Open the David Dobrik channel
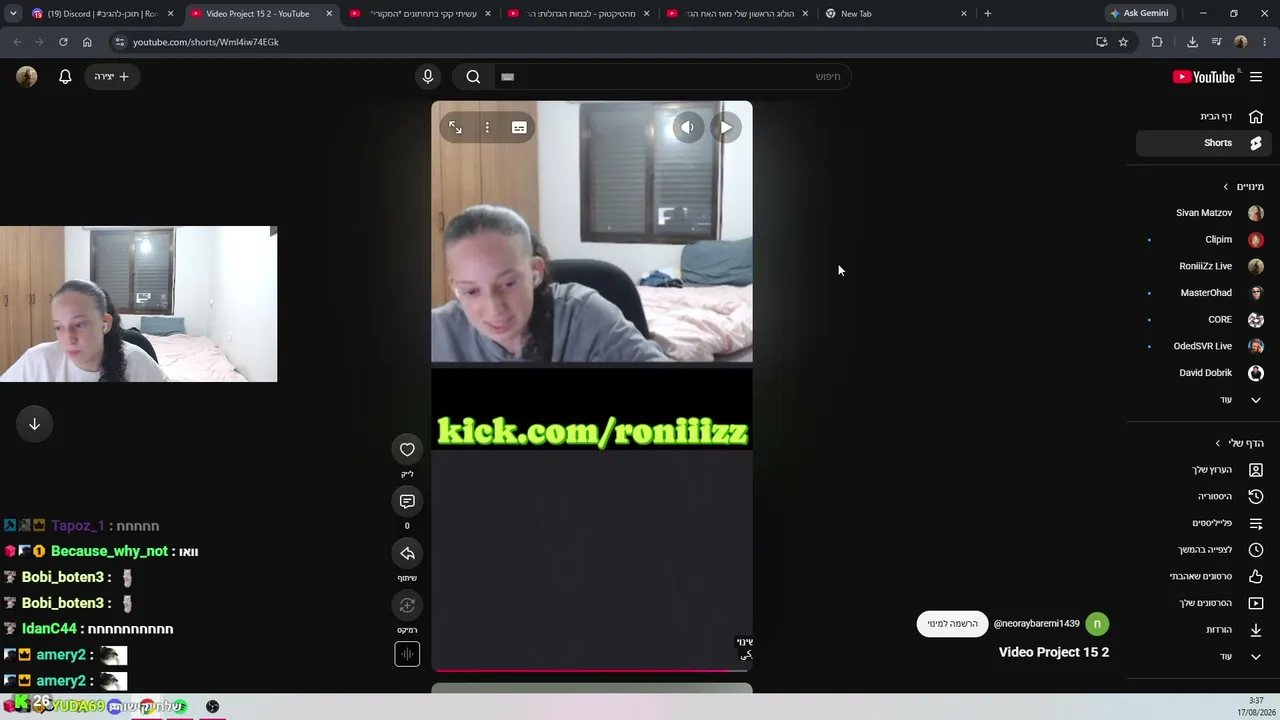The width and height of the screenshot is (1280, 720). point(1203,373)
